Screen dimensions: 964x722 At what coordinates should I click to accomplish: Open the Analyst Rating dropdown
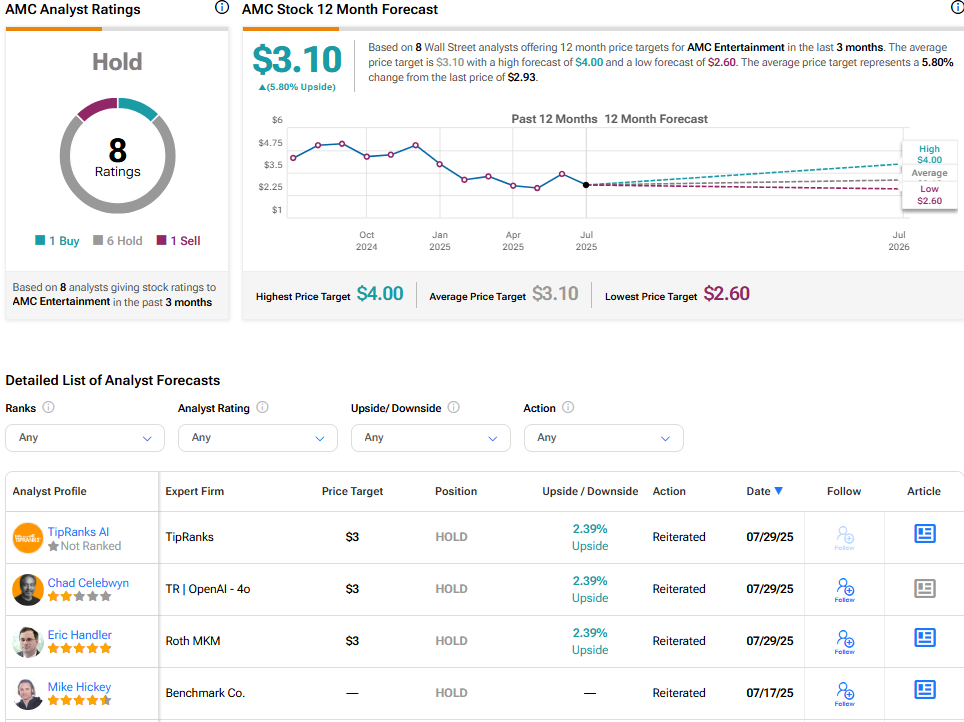point(258,438)
